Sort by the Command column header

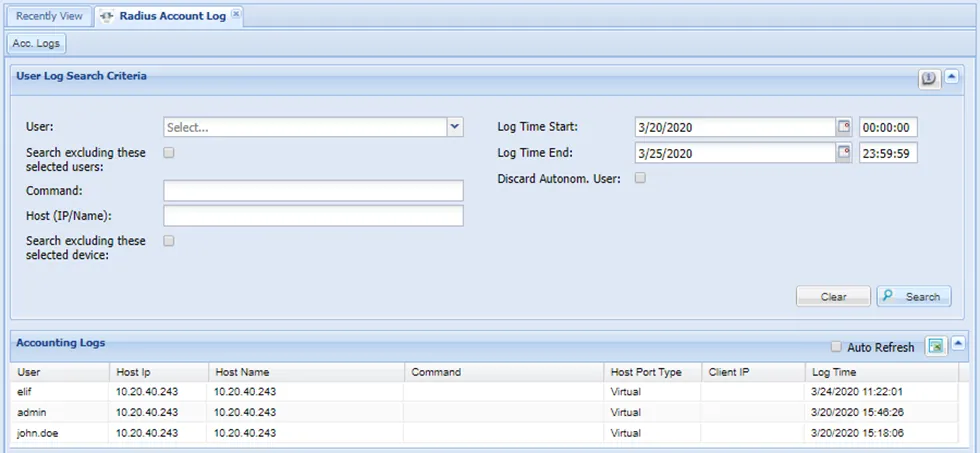tap(504, 372)
